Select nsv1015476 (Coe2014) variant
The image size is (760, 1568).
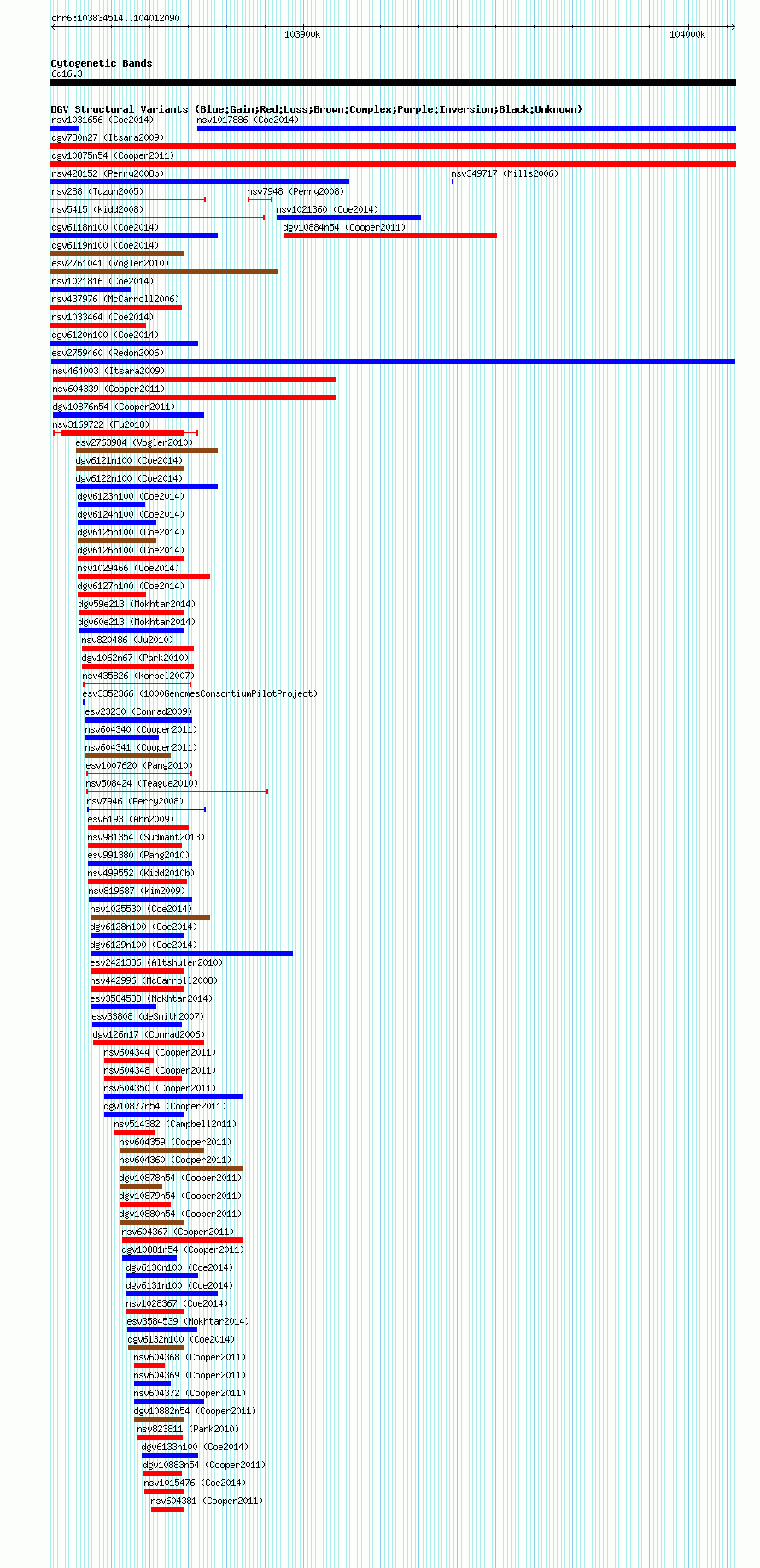(x=196, y=1483)
